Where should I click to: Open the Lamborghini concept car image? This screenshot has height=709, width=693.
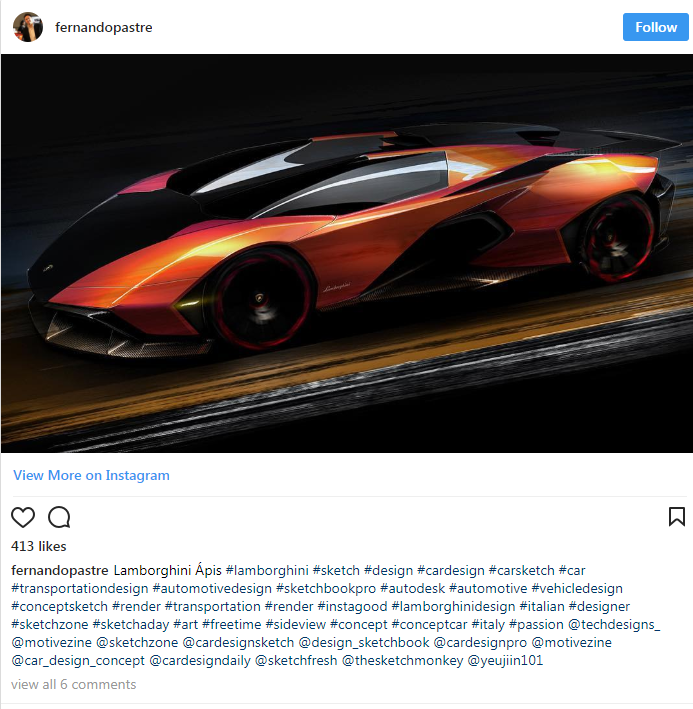point(347,253)
